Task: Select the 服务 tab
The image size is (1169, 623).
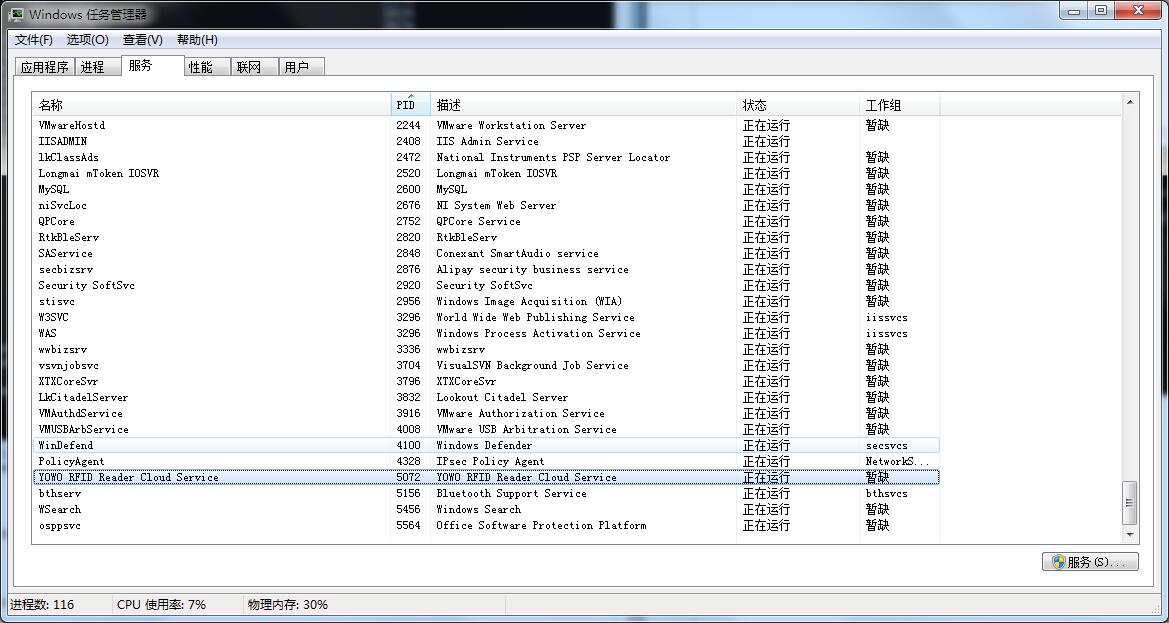Action: tap(152, 66)
